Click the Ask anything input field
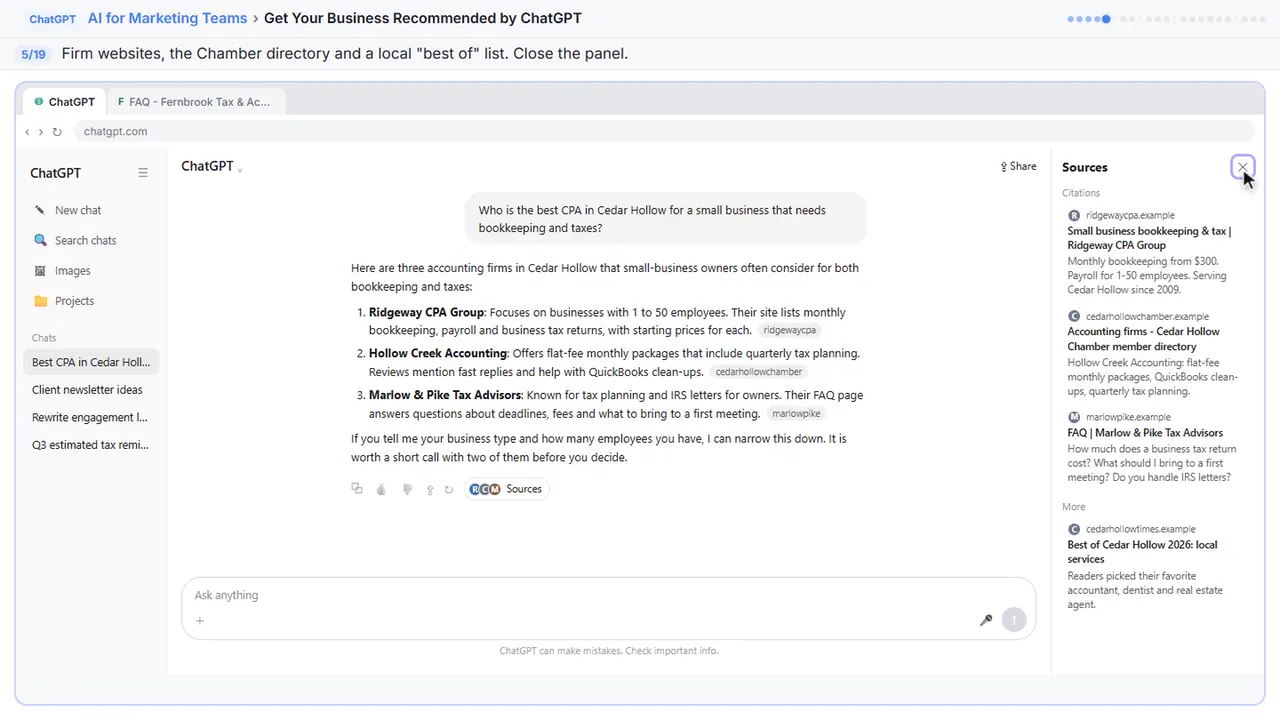 [x=608, y=595]
